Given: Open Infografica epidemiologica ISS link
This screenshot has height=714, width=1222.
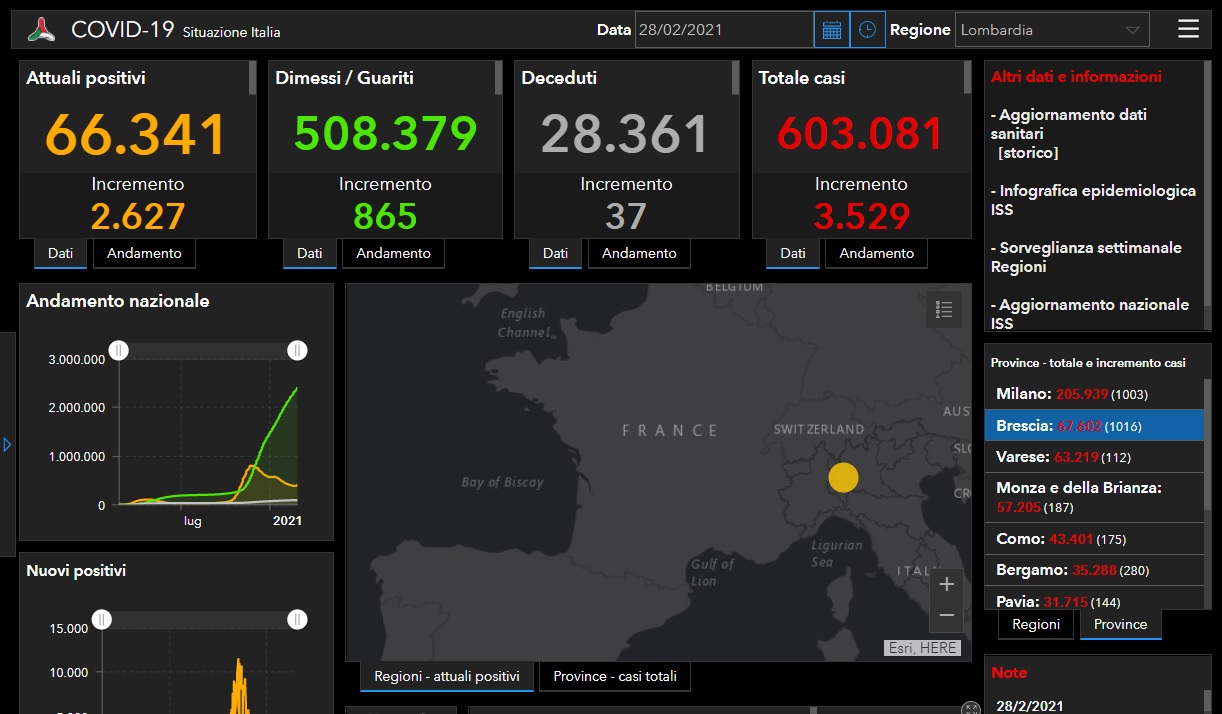Looking at the screenshot, I should coord(1092,200).
